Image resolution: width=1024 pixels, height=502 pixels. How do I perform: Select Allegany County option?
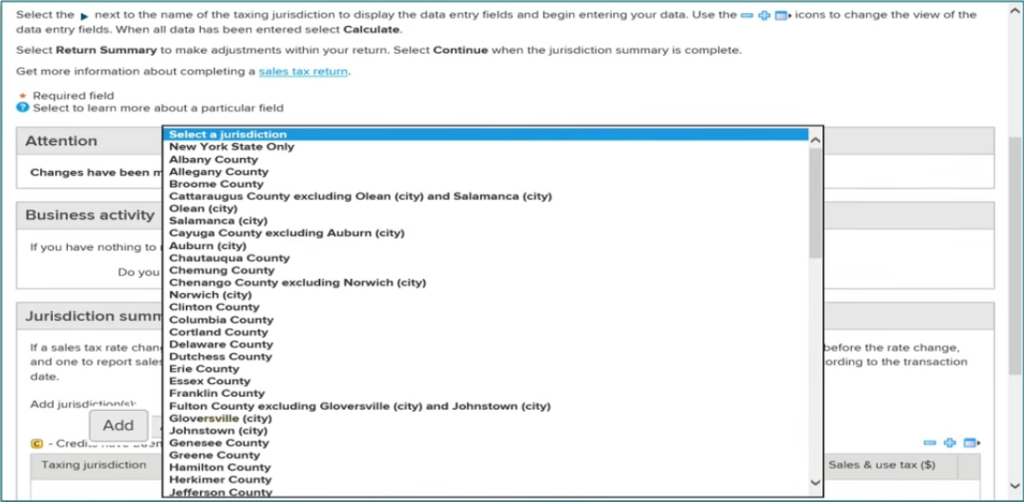tap(485, 172)
